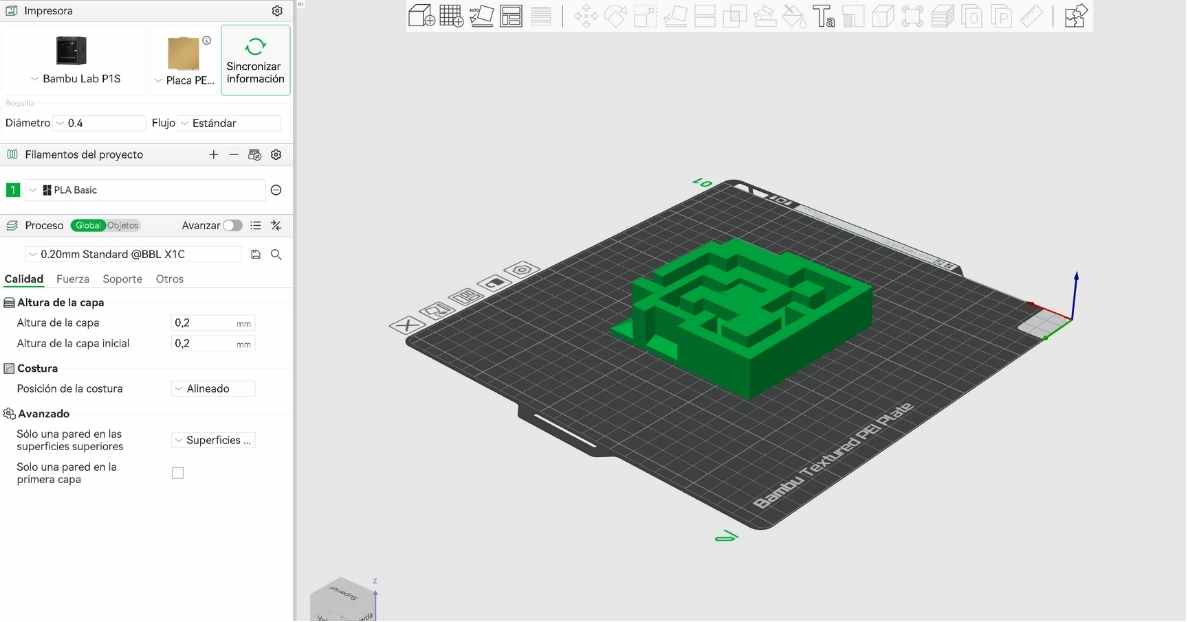
Task: Click Bambu Lab P1S printer selector
Action: (x=75, y=60)
